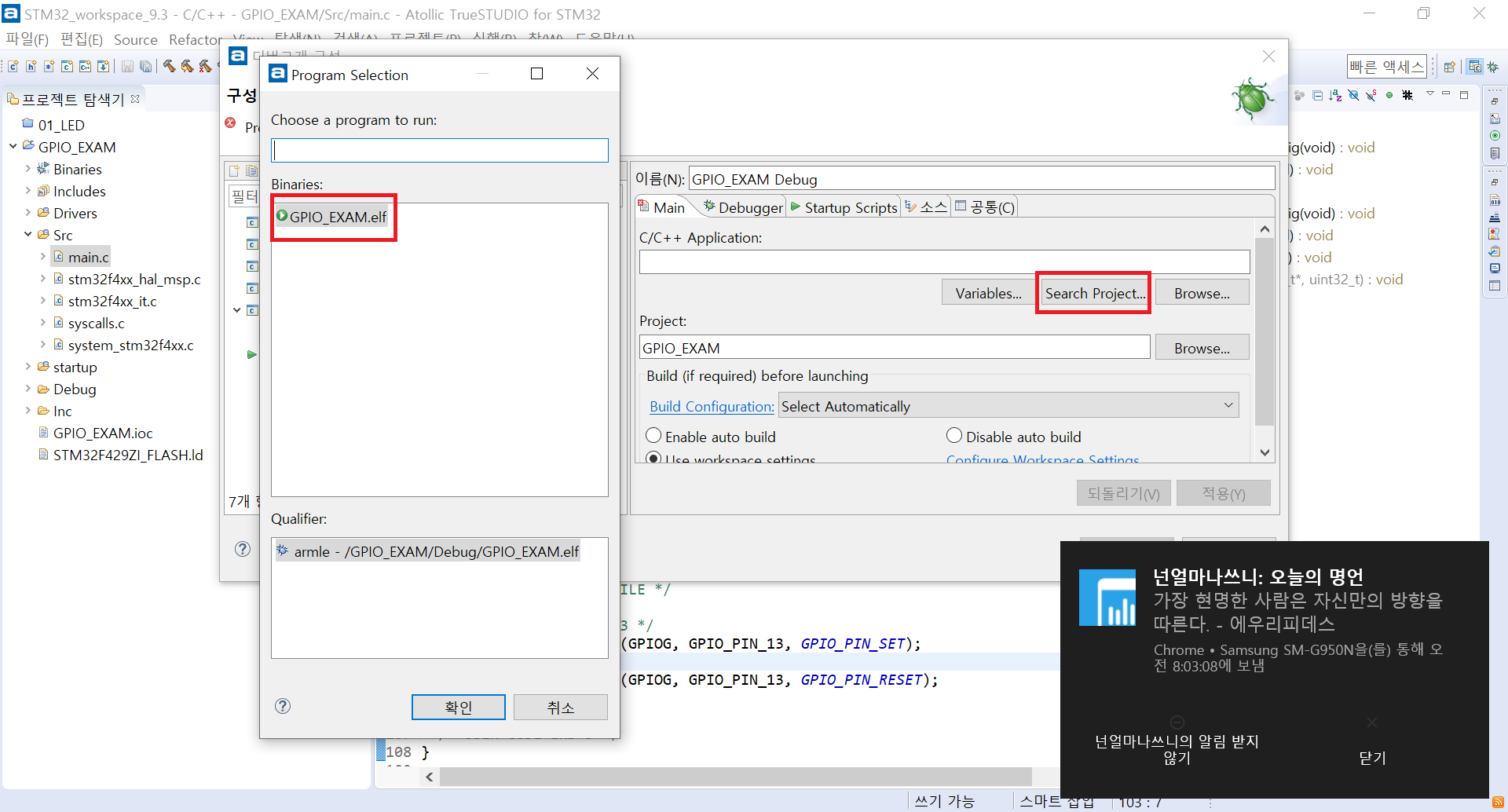Click the green target icon in right trim

click(1495, 136)
